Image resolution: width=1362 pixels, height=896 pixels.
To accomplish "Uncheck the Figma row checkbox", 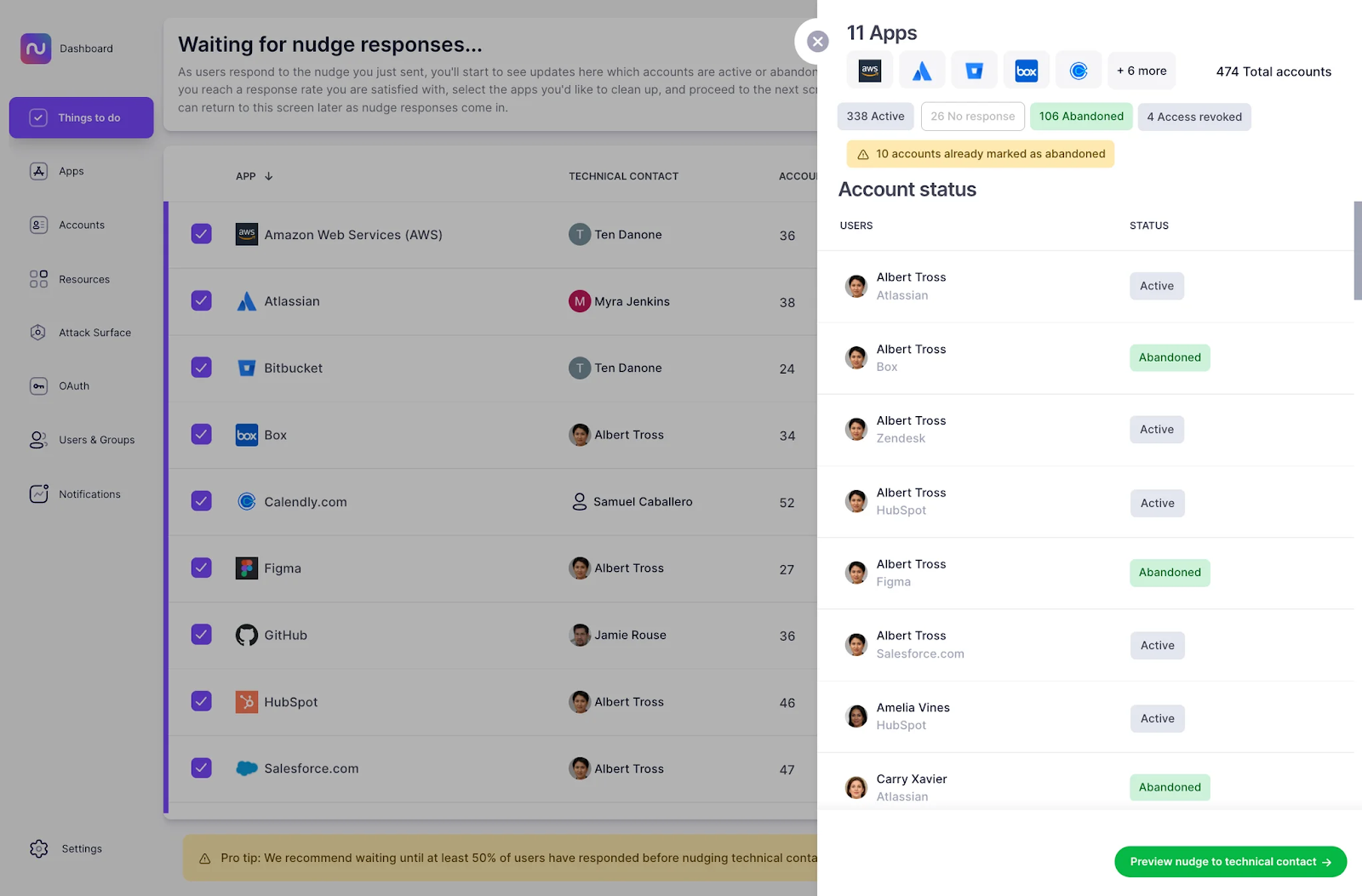I will [x=201, y=568].
